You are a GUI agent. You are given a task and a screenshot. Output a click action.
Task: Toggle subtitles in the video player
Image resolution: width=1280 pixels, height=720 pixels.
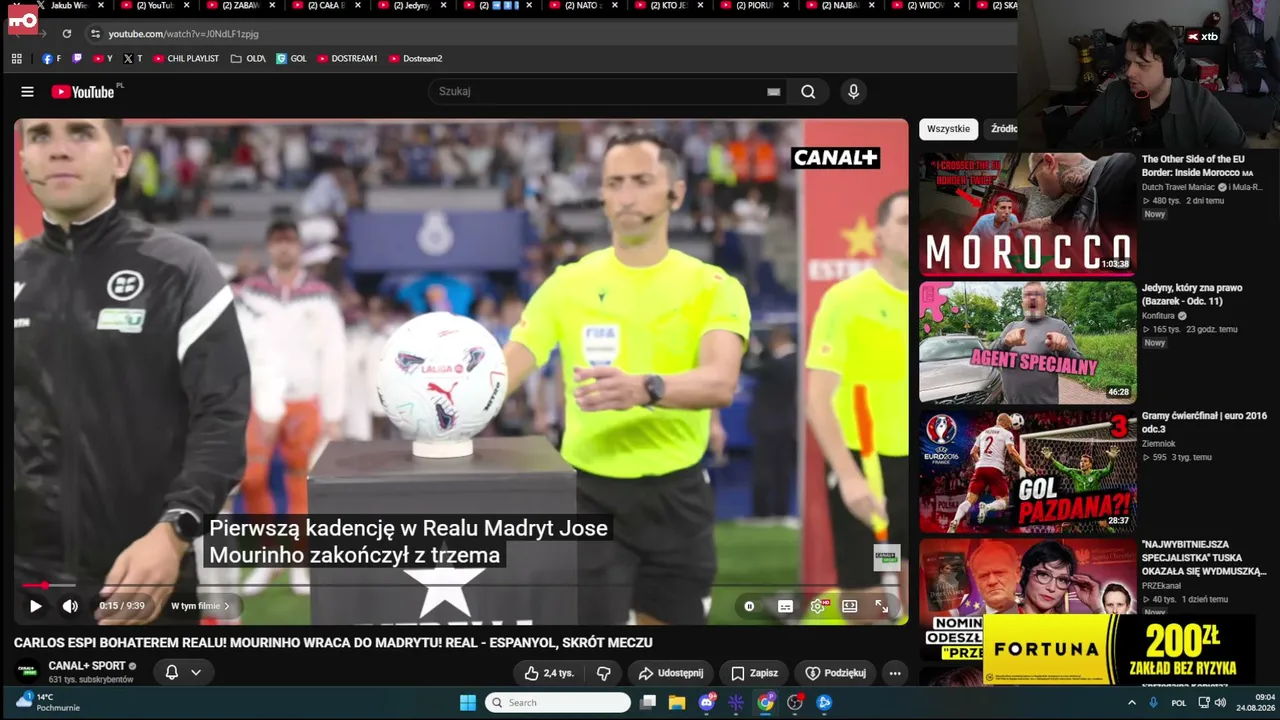click(786, 606)
